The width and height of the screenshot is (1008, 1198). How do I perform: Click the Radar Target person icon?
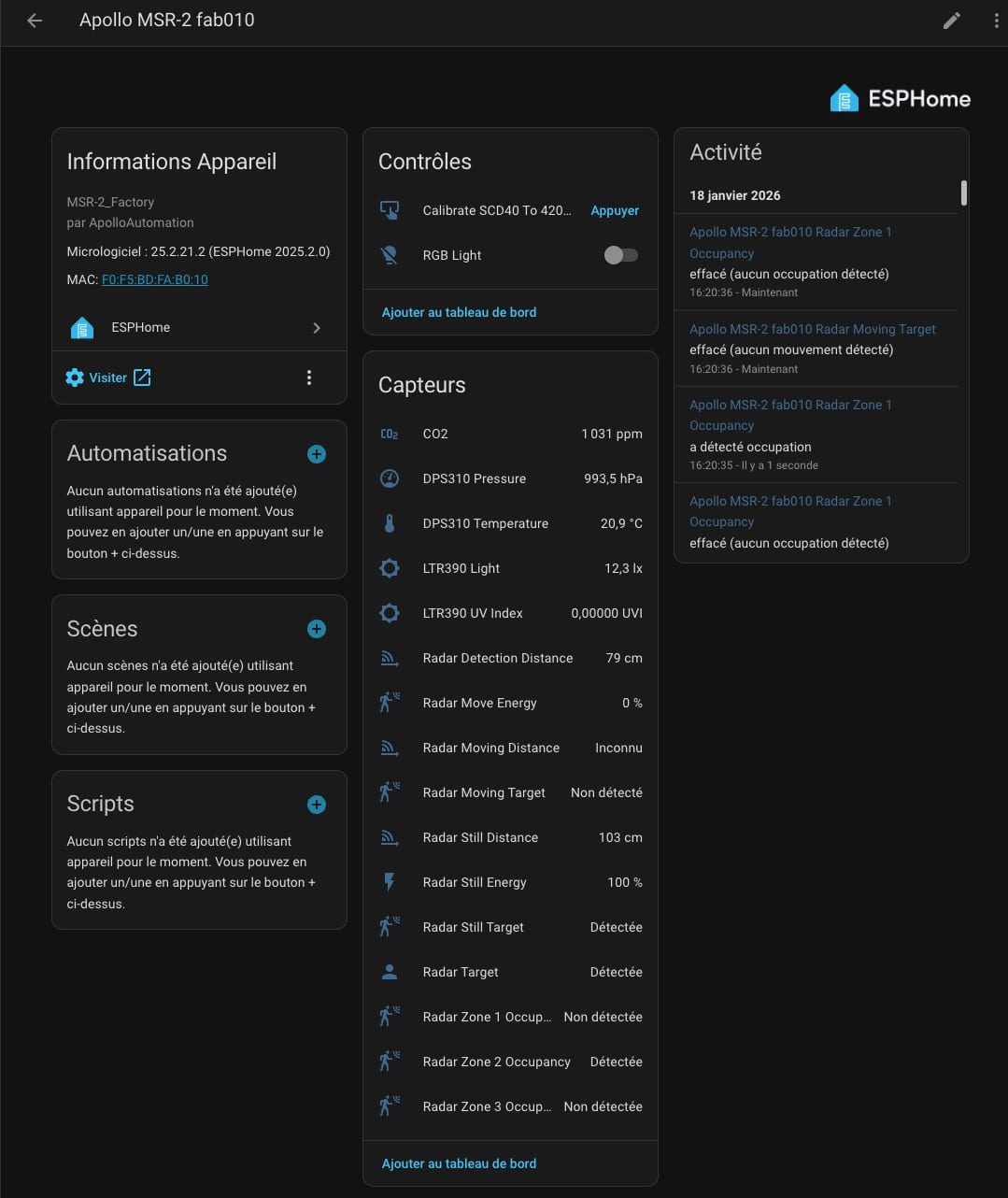tap(390, 972)
